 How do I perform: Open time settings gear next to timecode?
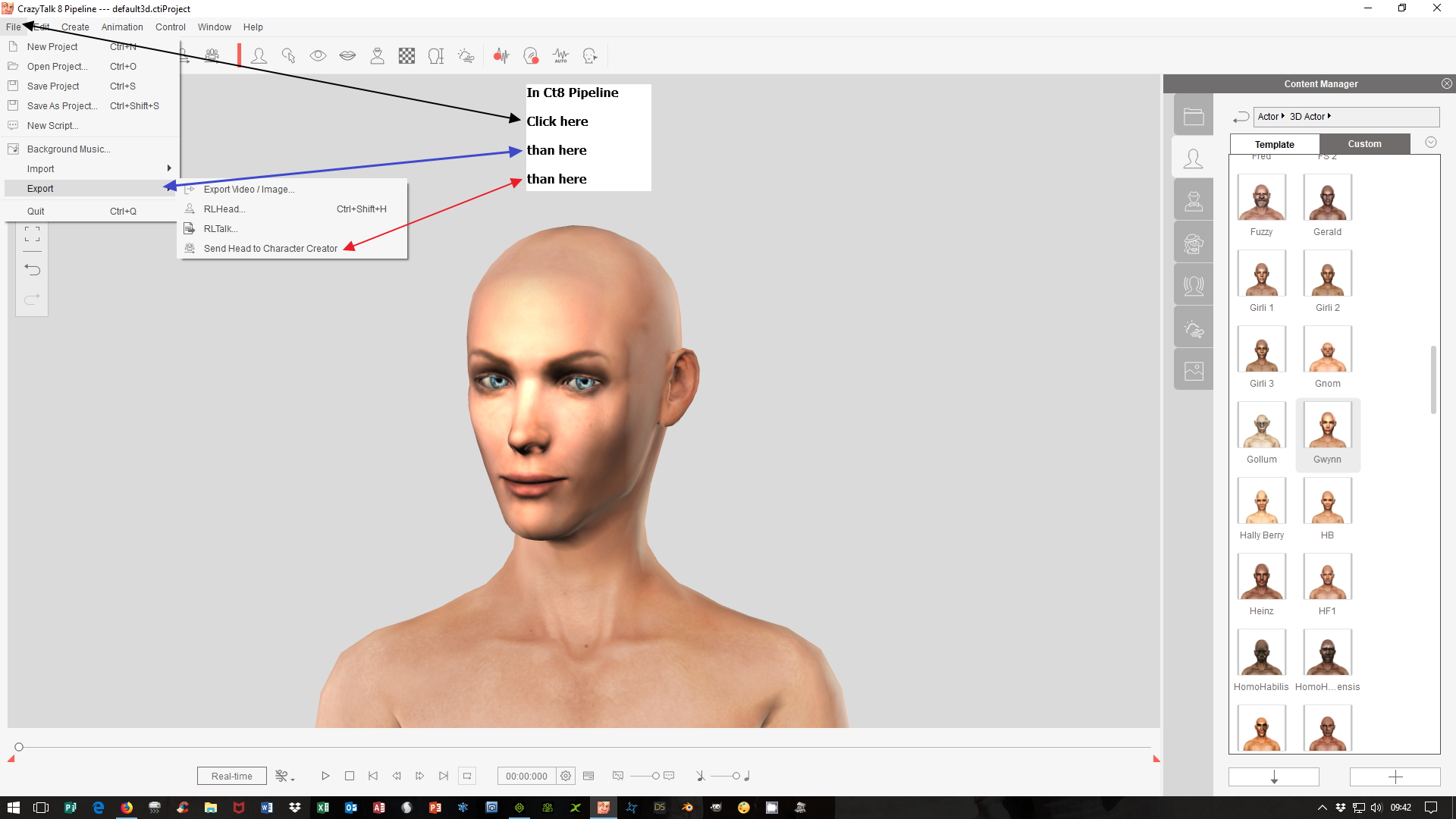click(566, 776)
